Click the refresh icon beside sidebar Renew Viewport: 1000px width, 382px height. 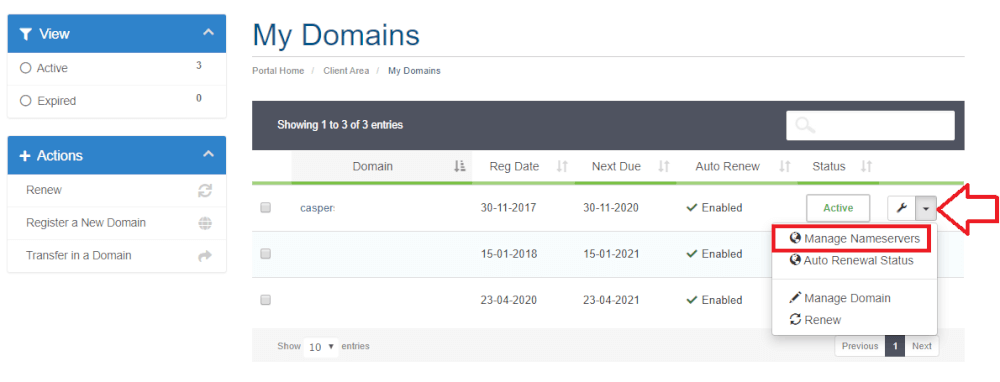[205, 191]
